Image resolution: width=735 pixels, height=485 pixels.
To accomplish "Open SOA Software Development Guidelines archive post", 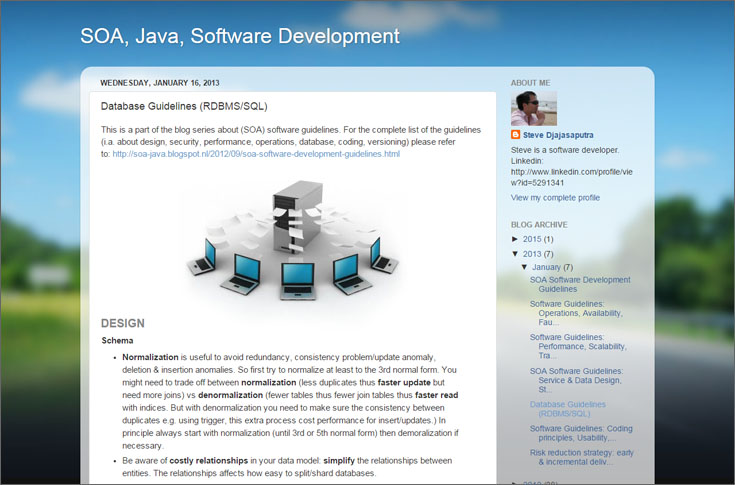I will pos(580,284).
